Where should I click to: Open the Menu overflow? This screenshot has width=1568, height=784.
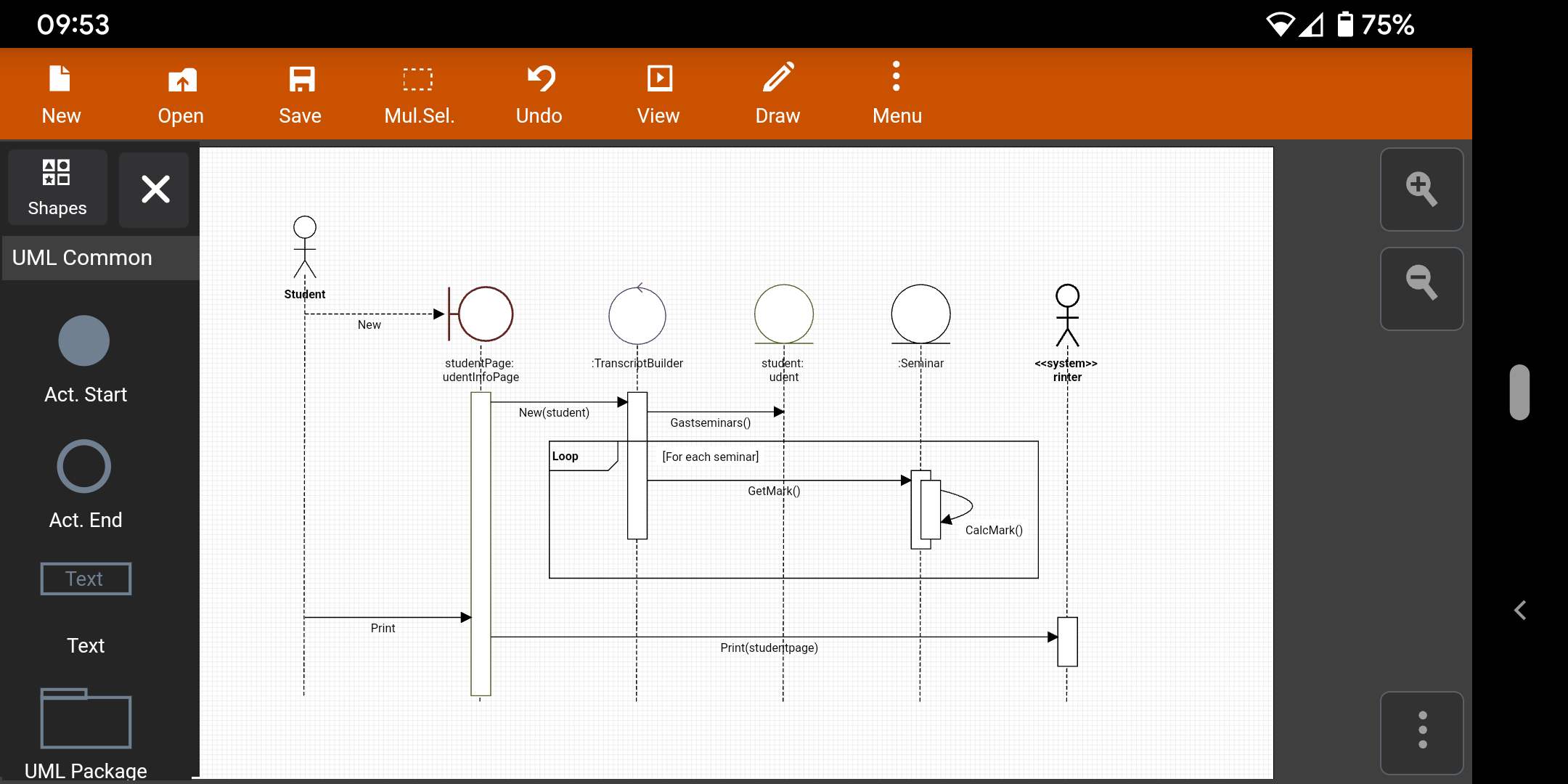tap(897, 94)
